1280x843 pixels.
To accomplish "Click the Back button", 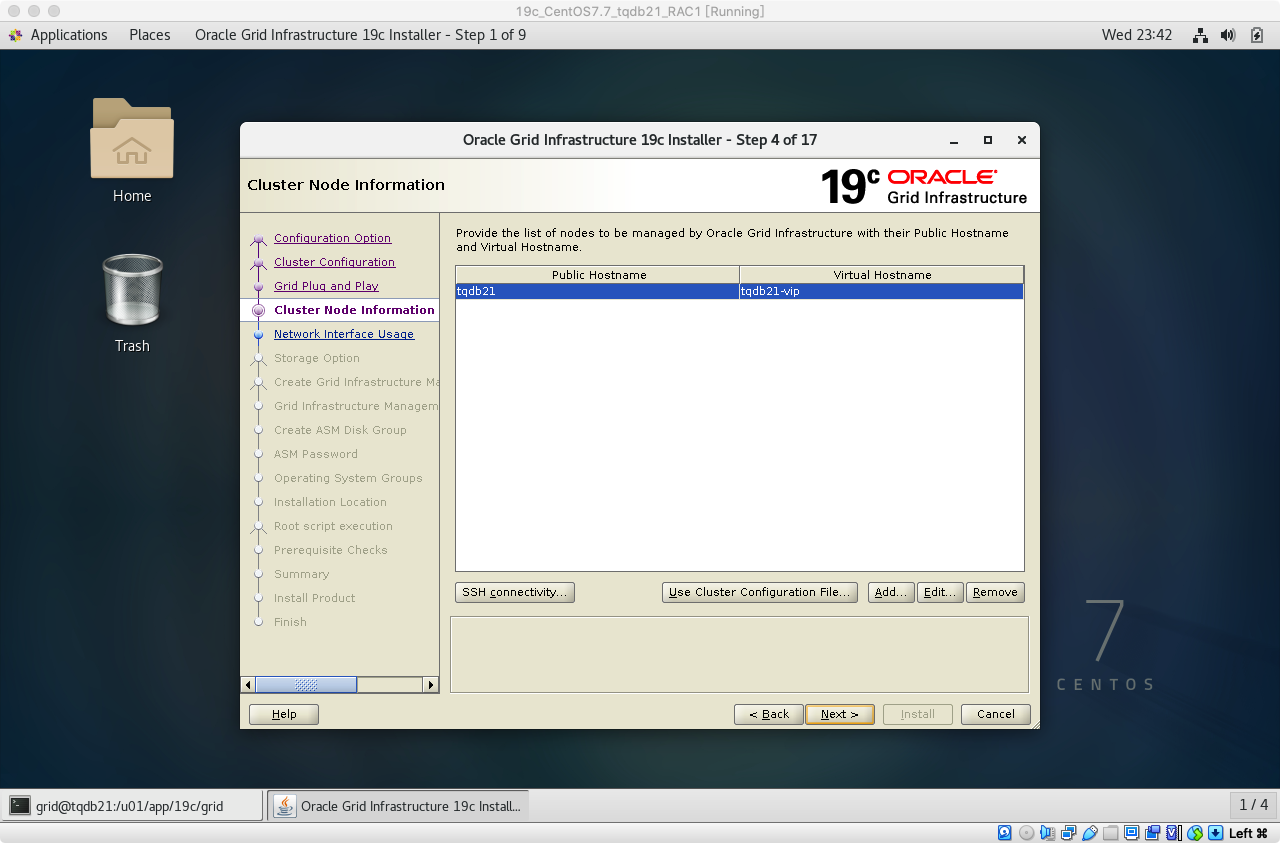I will point(769,714).
